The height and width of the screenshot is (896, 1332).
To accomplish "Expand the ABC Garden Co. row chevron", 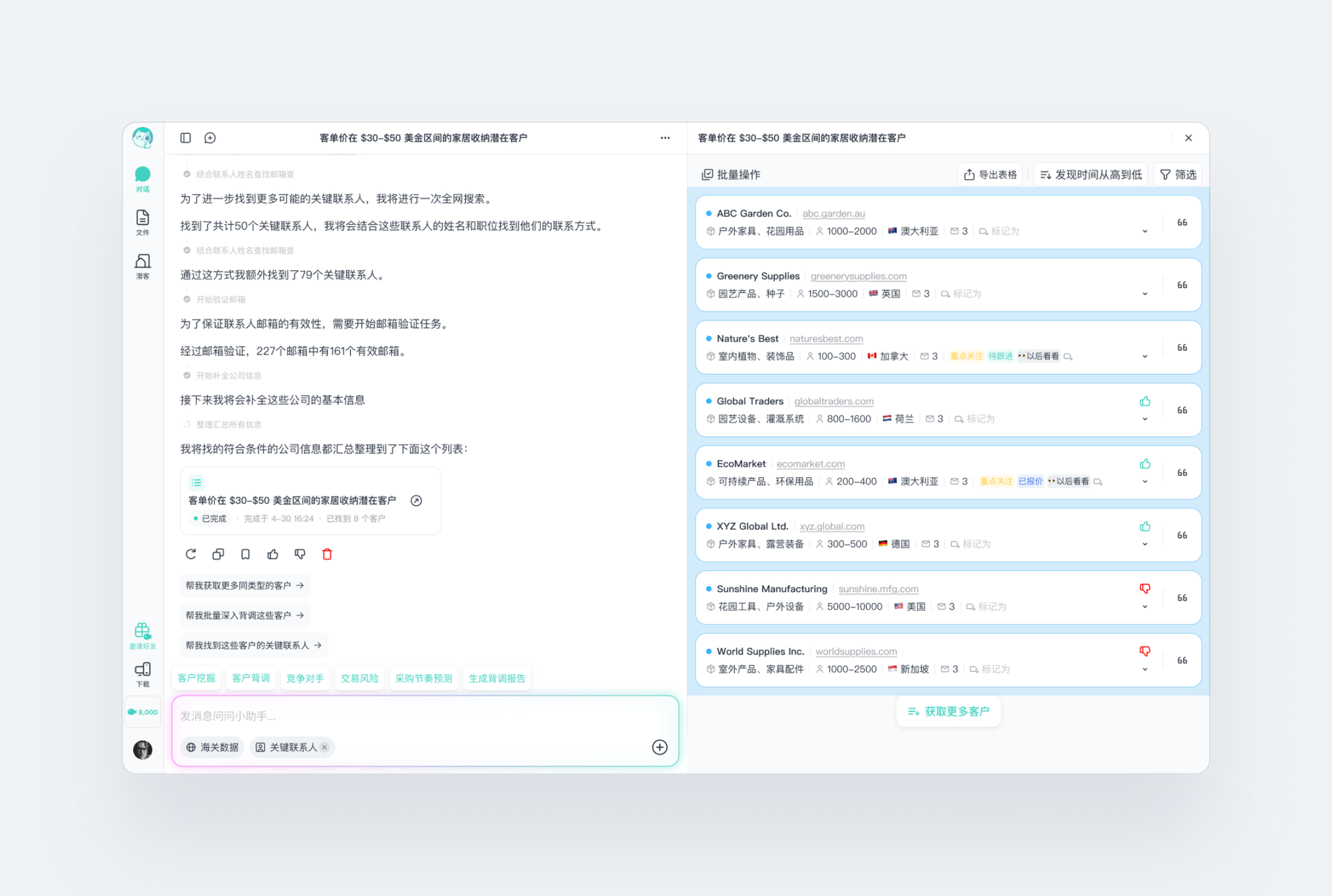I will (x=1145, y=232).
